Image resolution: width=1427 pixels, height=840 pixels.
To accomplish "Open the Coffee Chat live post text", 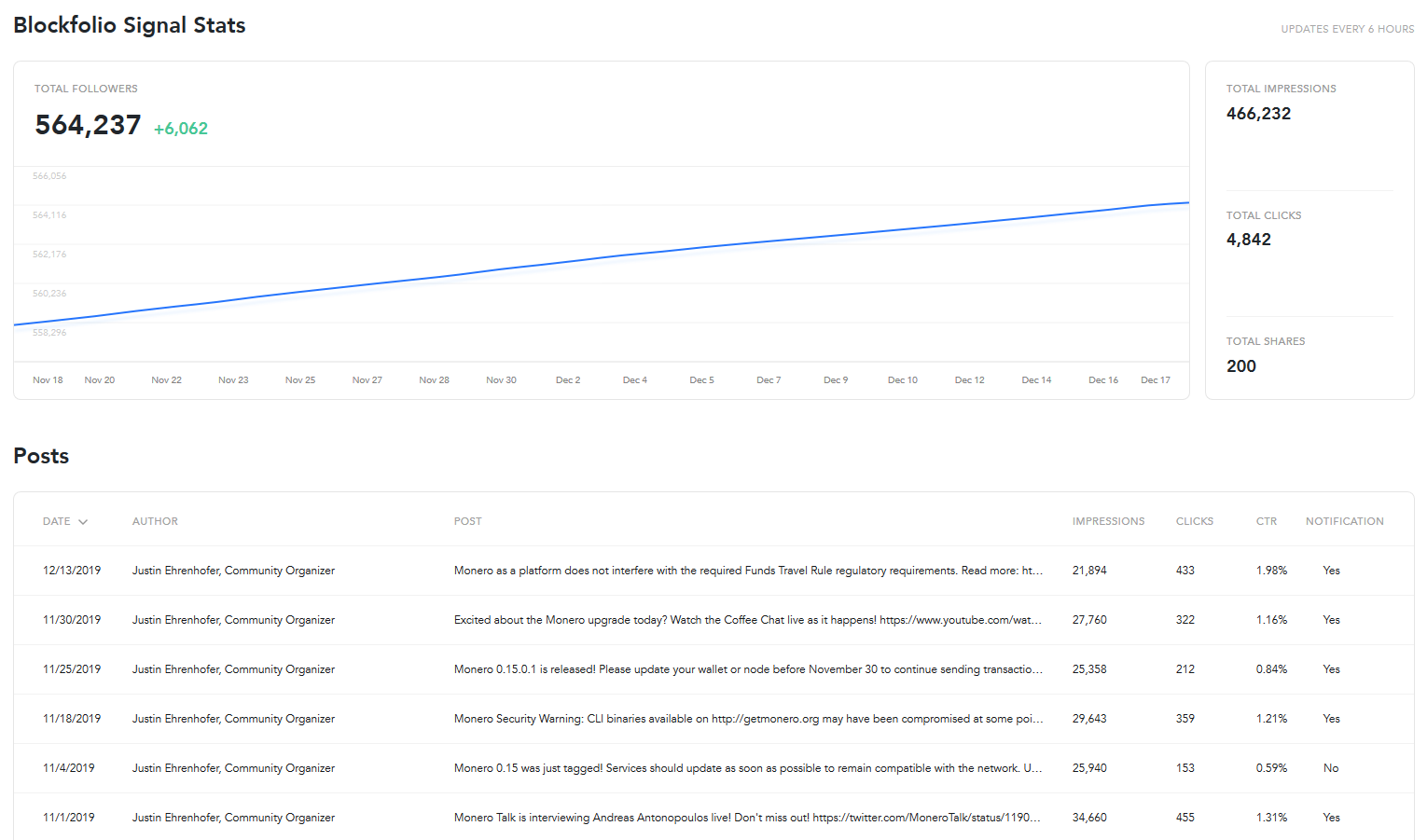I will (747, 620).
